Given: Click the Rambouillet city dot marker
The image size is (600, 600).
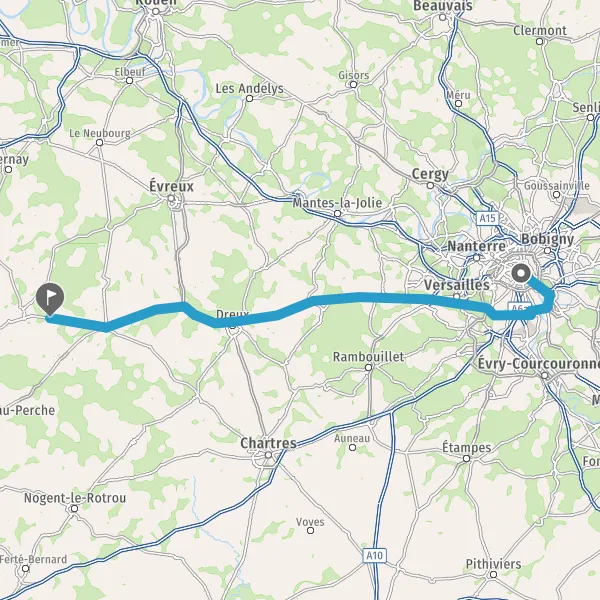Looking at the screenshot, I should click(368, 368).
